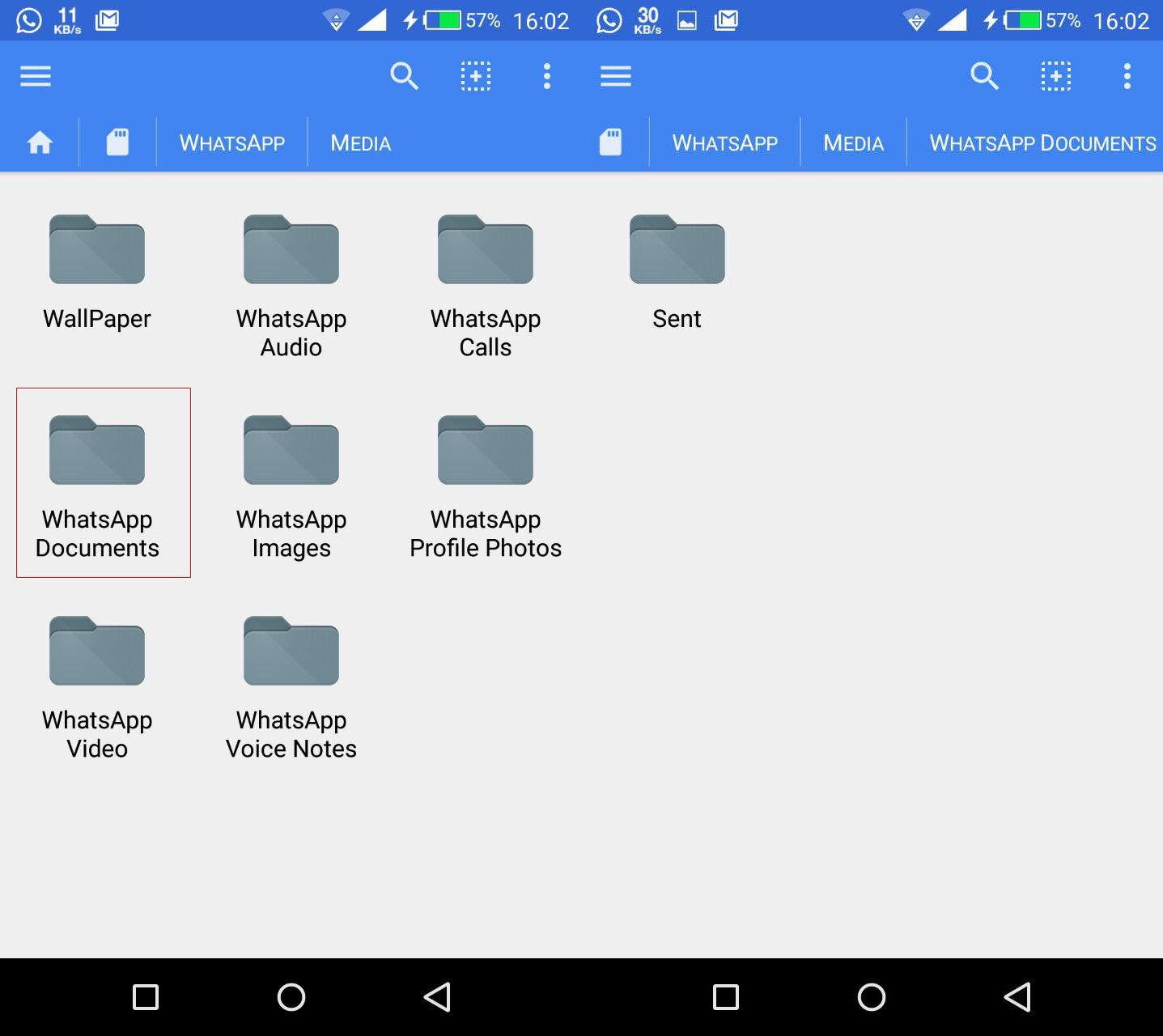Tap WhatsApp notification icon, right status bar
The image size is (1163, 1036).
pos(609,20)
